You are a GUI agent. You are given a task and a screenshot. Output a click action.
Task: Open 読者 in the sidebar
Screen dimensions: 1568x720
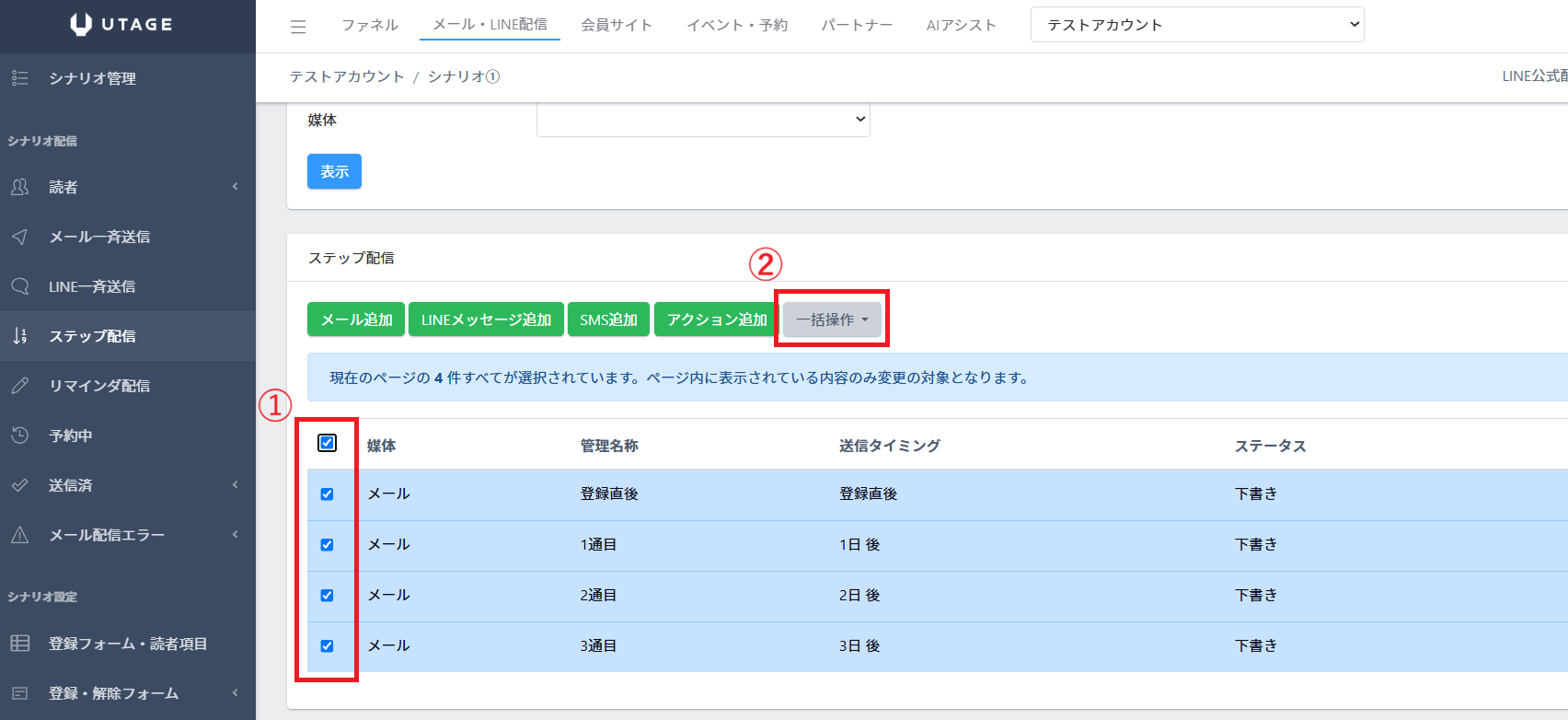click(x=128, y=187)
